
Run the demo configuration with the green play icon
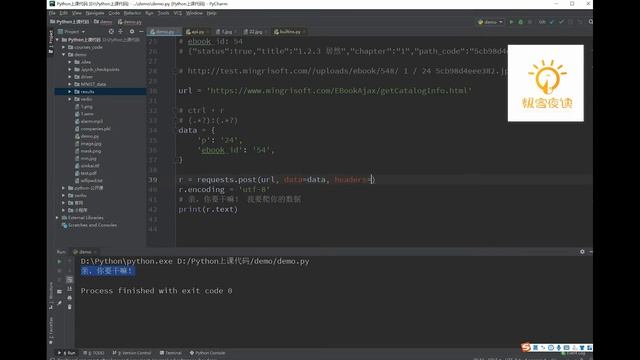pyautogui.click(x=511, y=22)
